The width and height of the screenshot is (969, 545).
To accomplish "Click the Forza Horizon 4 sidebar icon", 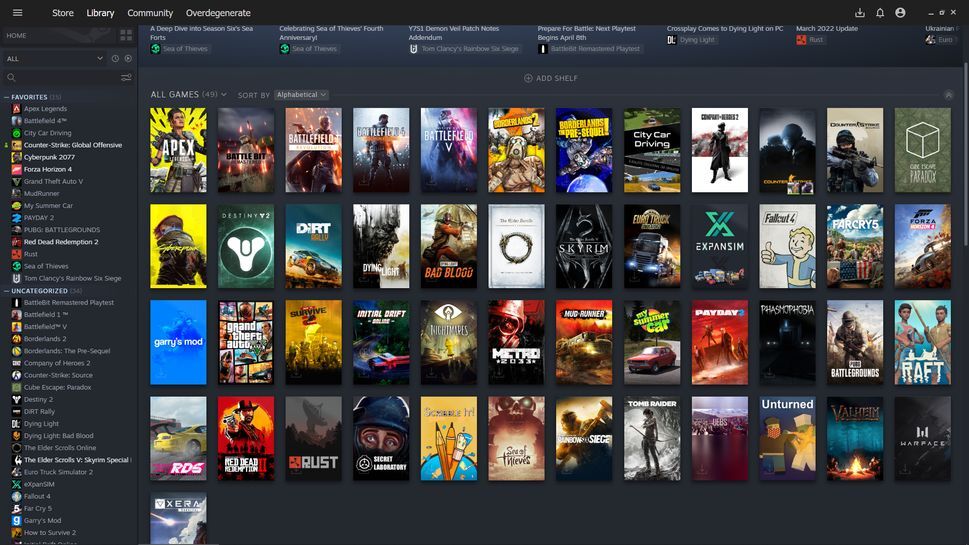I will point(17,169).
